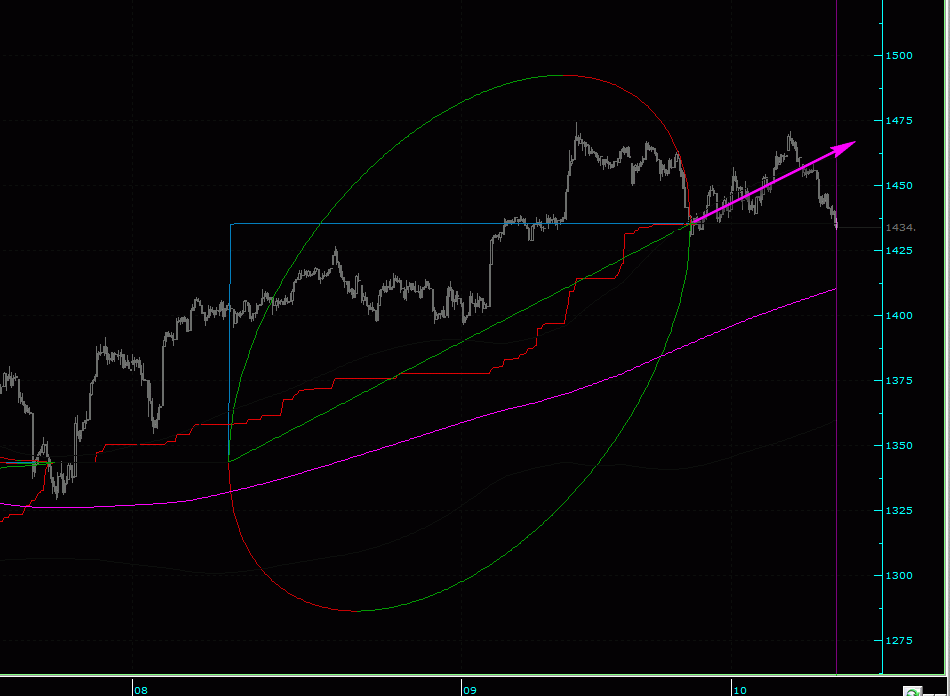950x696 pixels.
Task: Click the 1500 price axis label
Action: (x=899, y=56)
